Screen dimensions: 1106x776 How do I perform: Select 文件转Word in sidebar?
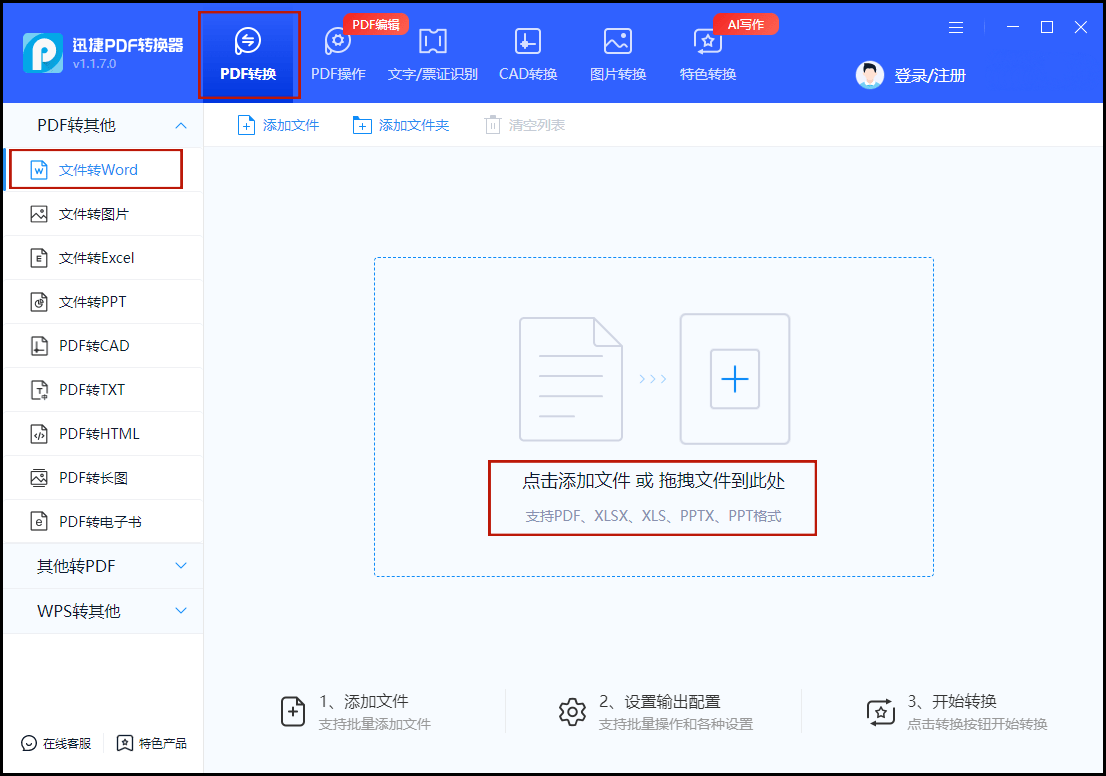pyautogui.click(x=103, y=170)
